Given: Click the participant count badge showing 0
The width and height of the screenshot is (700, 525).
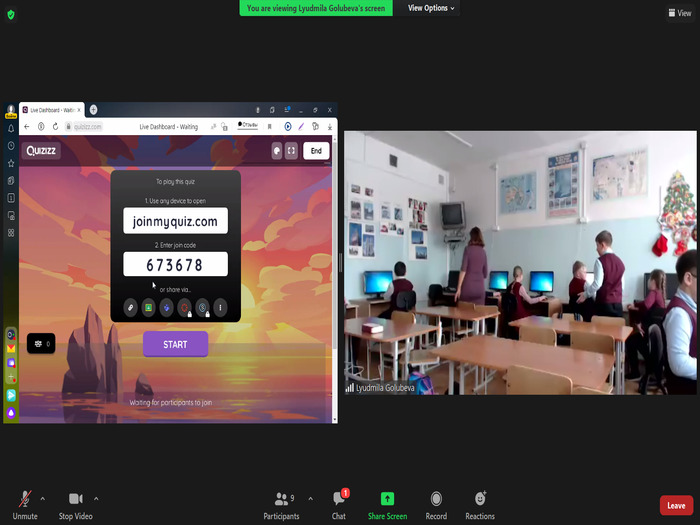Looking at the screenshot, I should (x=41, y=343).
